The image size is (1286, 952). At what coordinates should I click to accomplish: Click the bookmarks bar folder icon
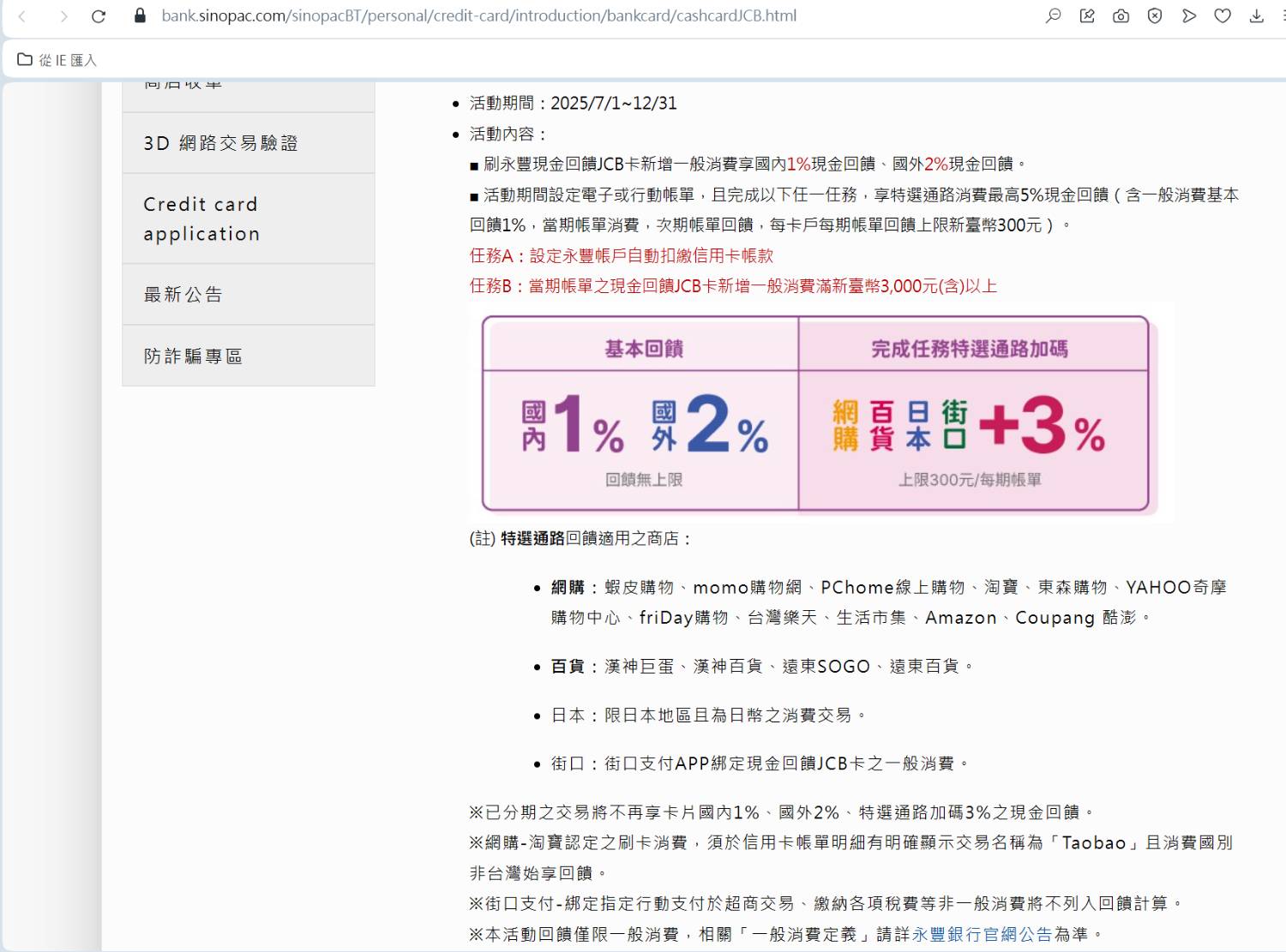click(x=25, y=59)
